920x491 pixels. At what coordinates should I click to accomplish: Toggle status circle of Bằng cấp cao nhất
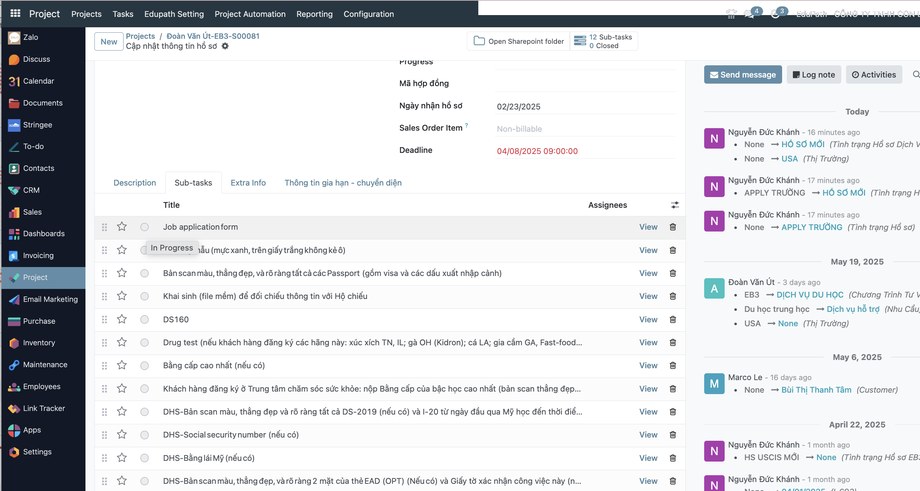(x=144, y=365)
